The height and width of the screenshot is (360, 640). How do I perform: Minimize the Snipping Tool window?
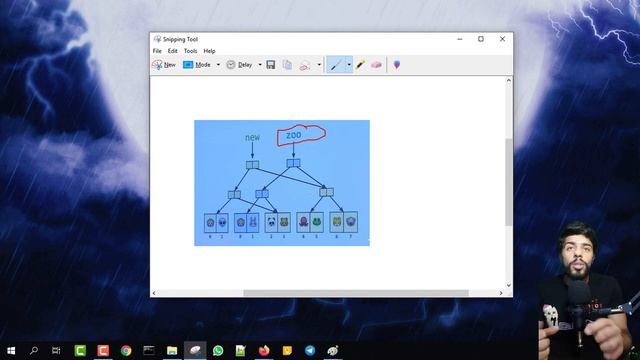click(x=460, y=39)
